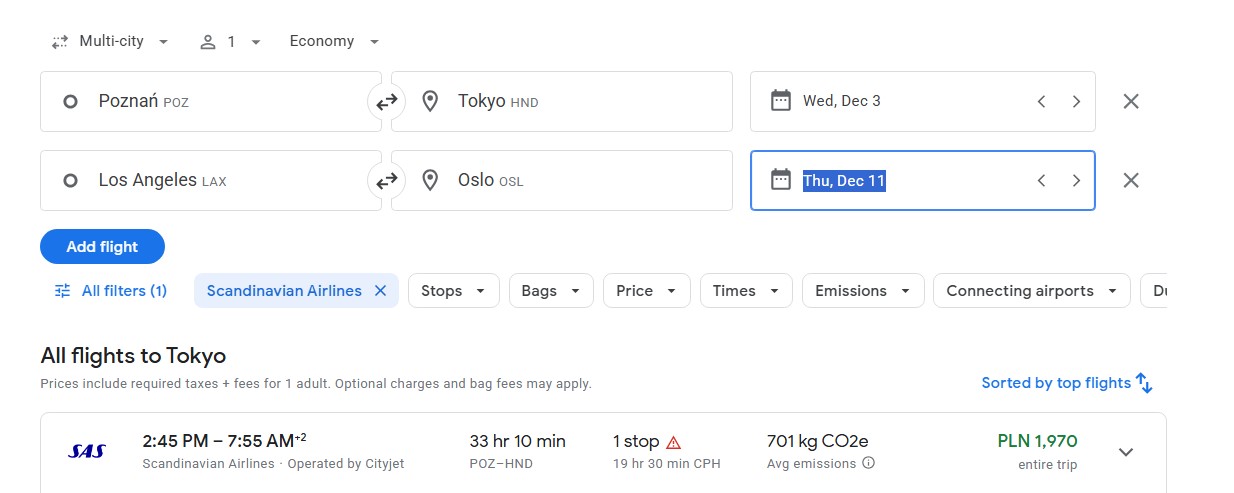Click the 2:45 PM – 7:55 AM flight time
This screenshot has height=493, width=1234.
tap(225, 441)
